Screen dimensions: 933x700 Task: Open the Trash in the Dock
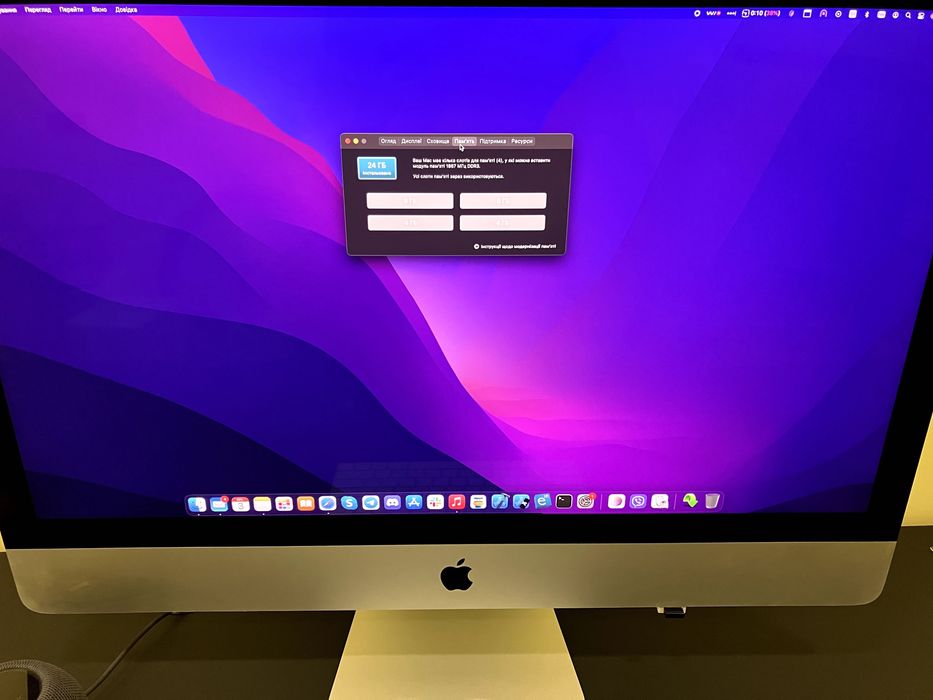(712, 501)
